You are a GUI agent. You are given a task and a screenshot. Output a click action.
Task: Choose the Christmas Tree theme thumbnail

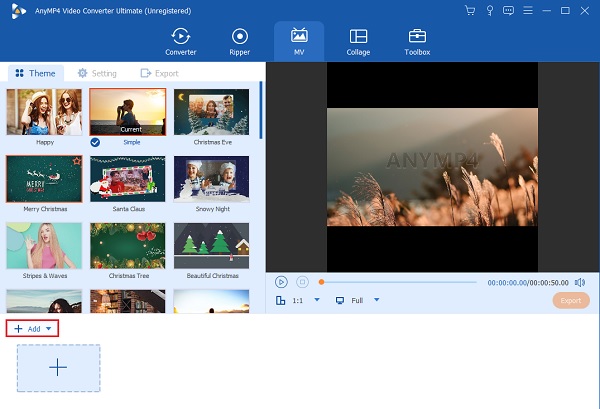(128, 246)
